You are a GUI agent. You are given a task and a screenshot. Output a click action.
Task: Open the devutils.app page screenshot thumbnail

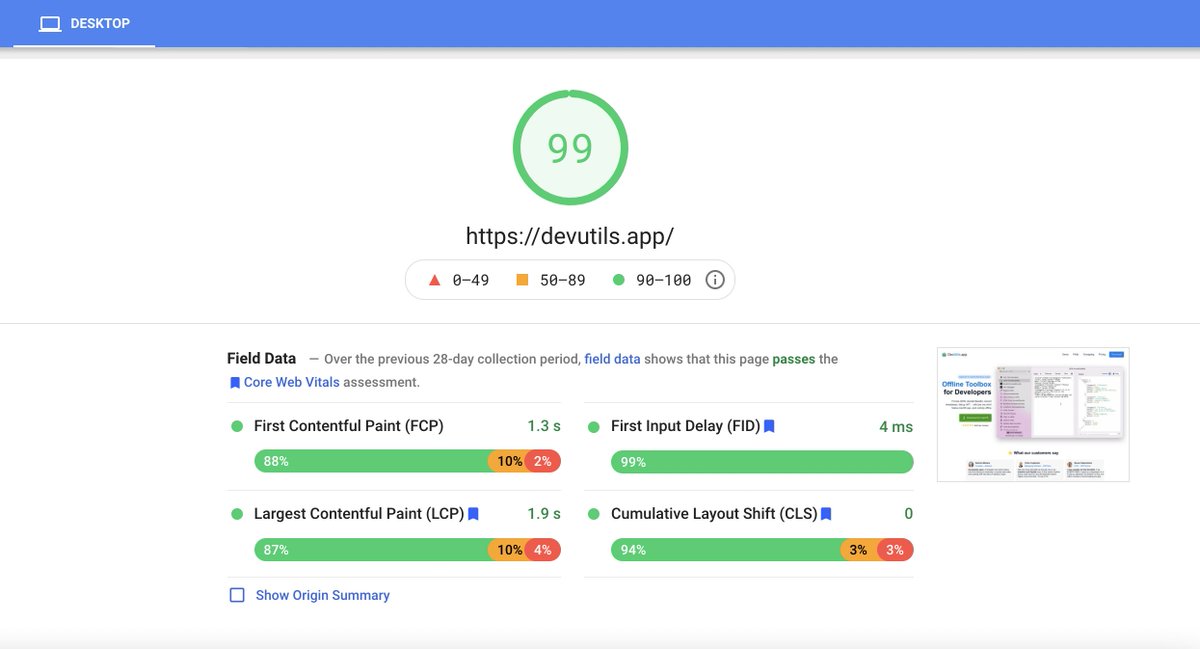click(x=1033, y=414)
